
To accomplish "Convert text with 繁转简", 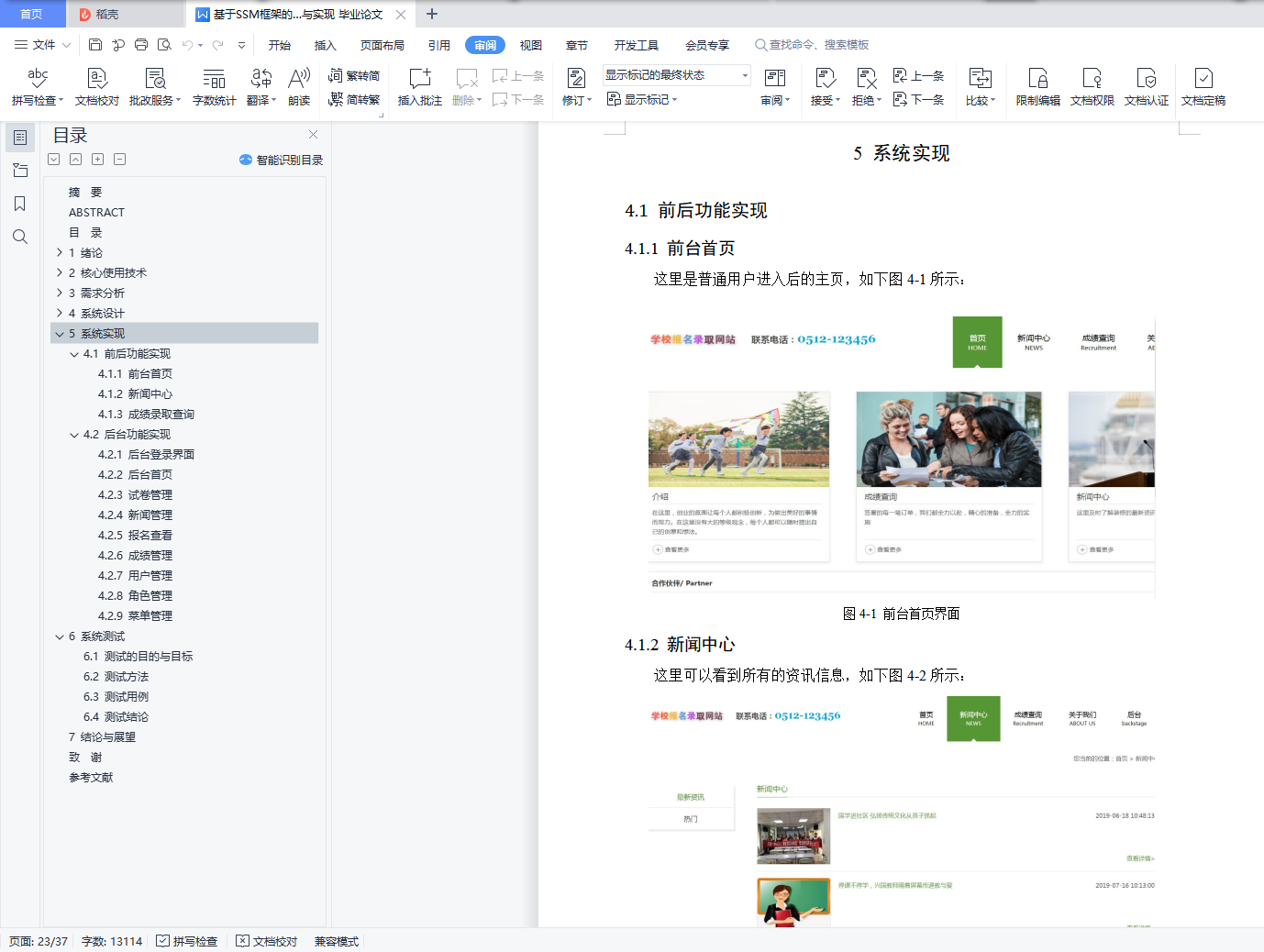I will pos(354,76).
